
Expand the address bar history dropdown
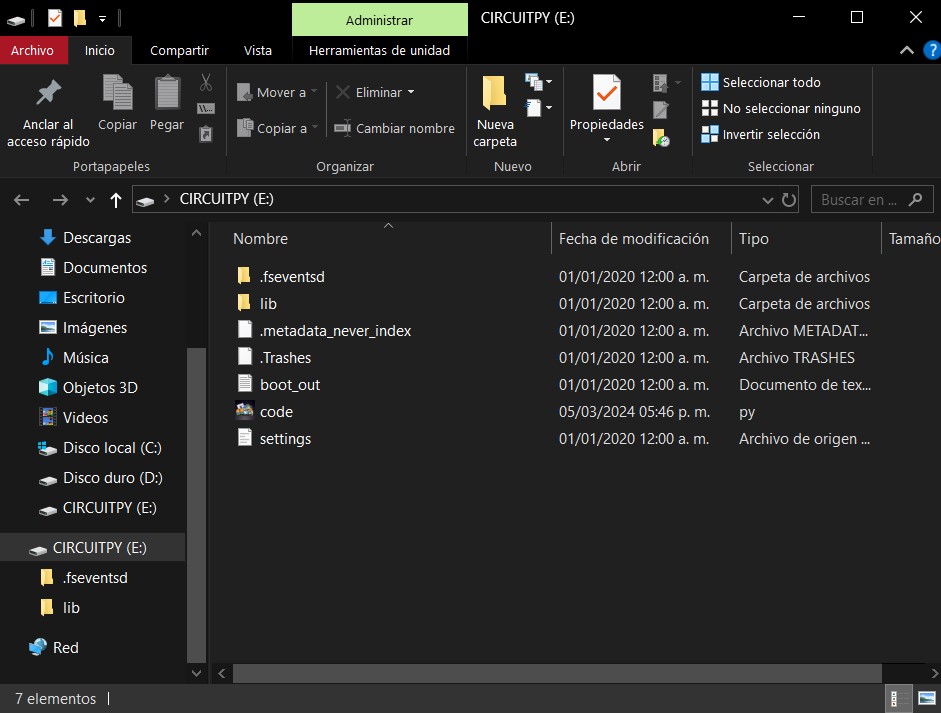tap(768, 200)
